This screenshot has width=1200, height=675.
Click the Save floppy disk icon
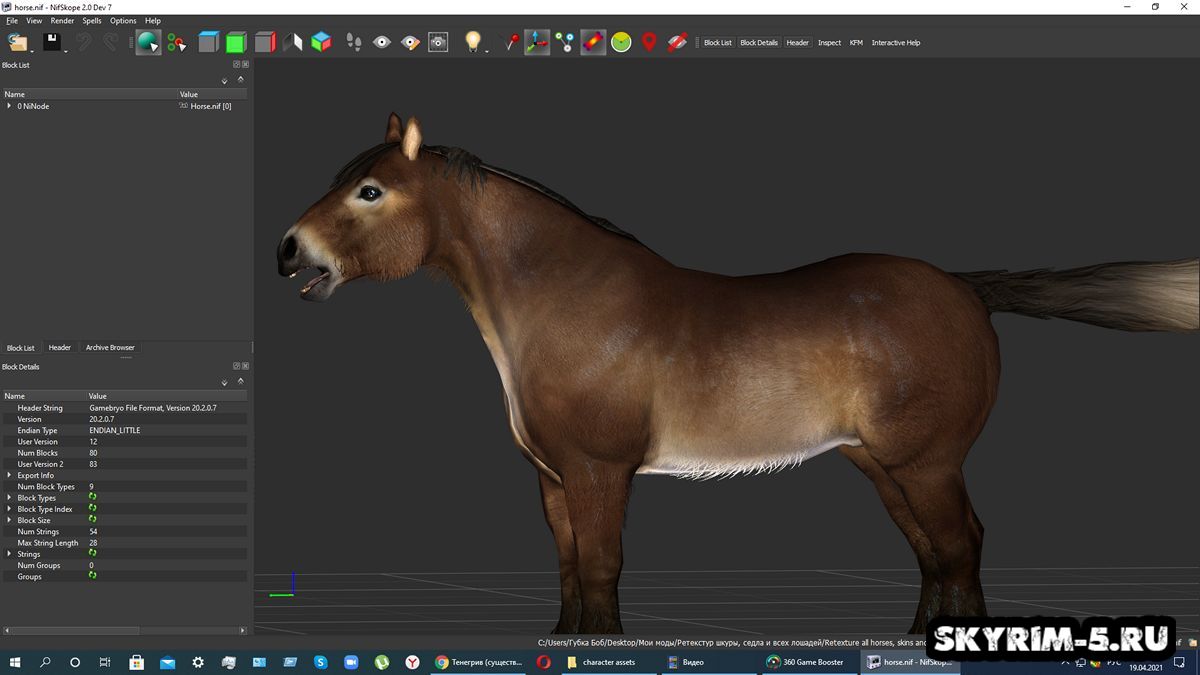(x=52, y=42)
